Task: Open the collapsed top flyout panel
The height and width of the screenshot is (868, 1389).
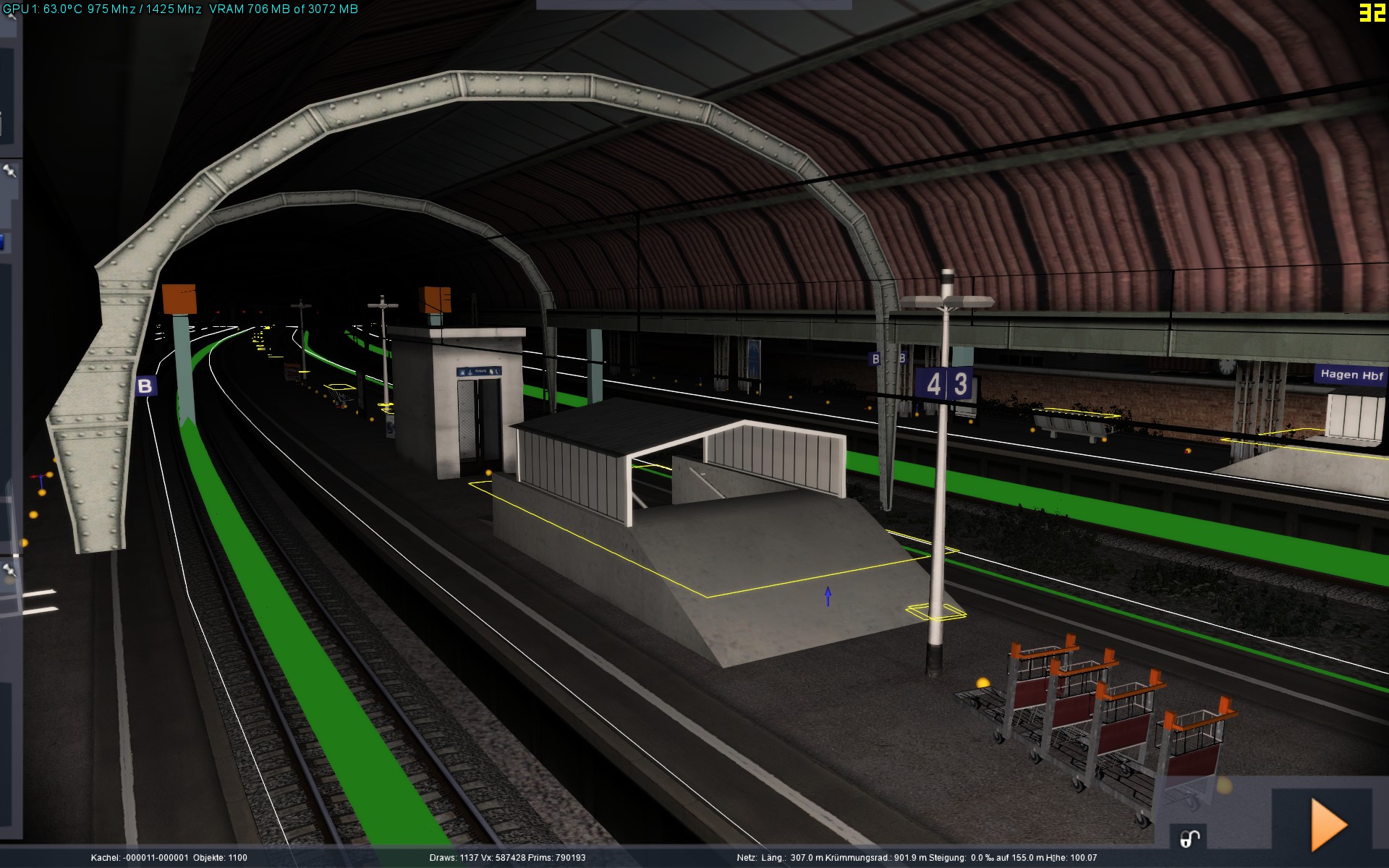Action: 693,4
